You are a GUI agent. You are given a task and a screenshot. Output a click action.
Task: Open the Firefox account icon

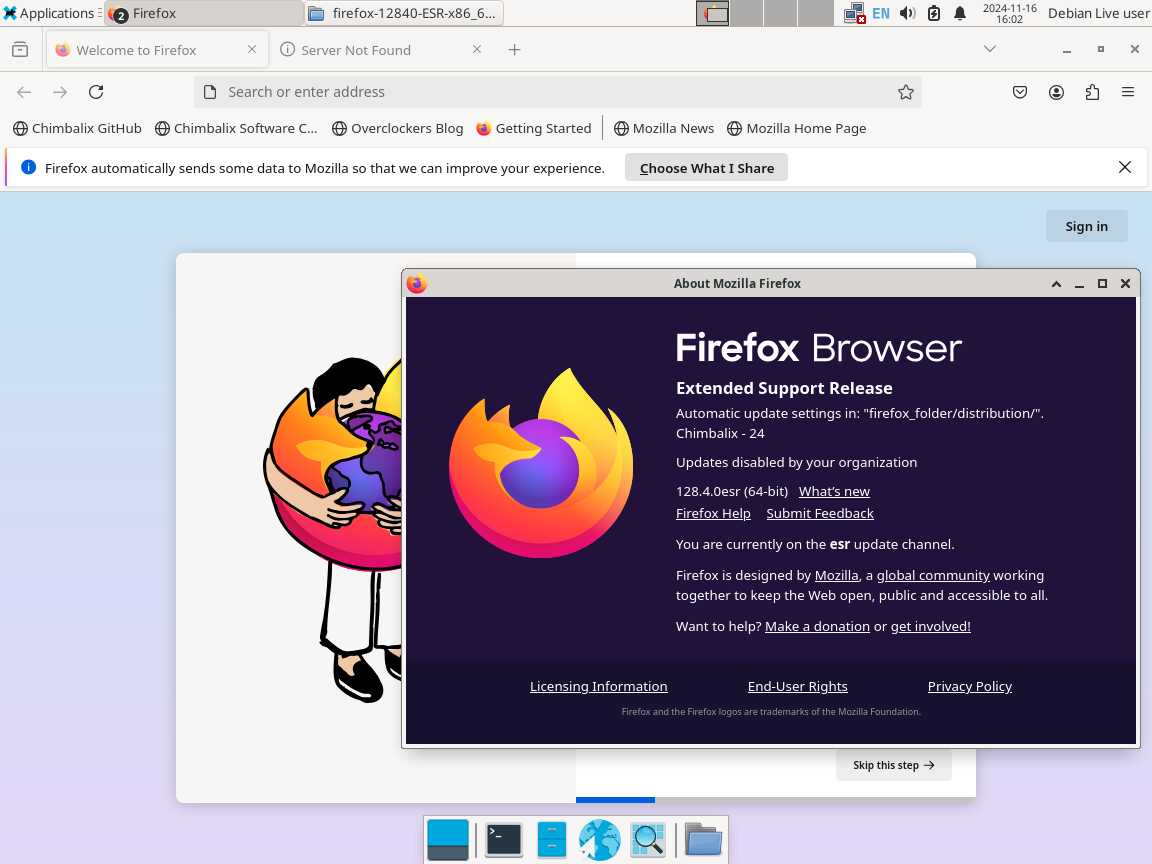point(1056,92)
